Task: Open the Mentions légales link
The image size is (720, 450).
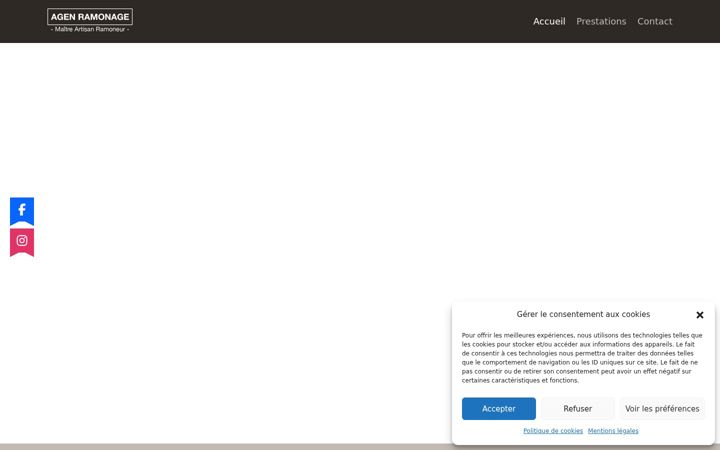Action: (613, 431)
